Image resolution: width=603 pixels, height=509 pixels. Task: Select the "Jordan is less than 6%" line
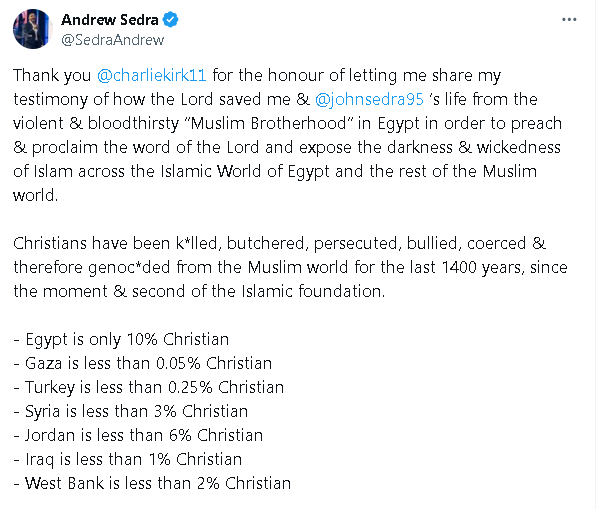click(138, 436)
